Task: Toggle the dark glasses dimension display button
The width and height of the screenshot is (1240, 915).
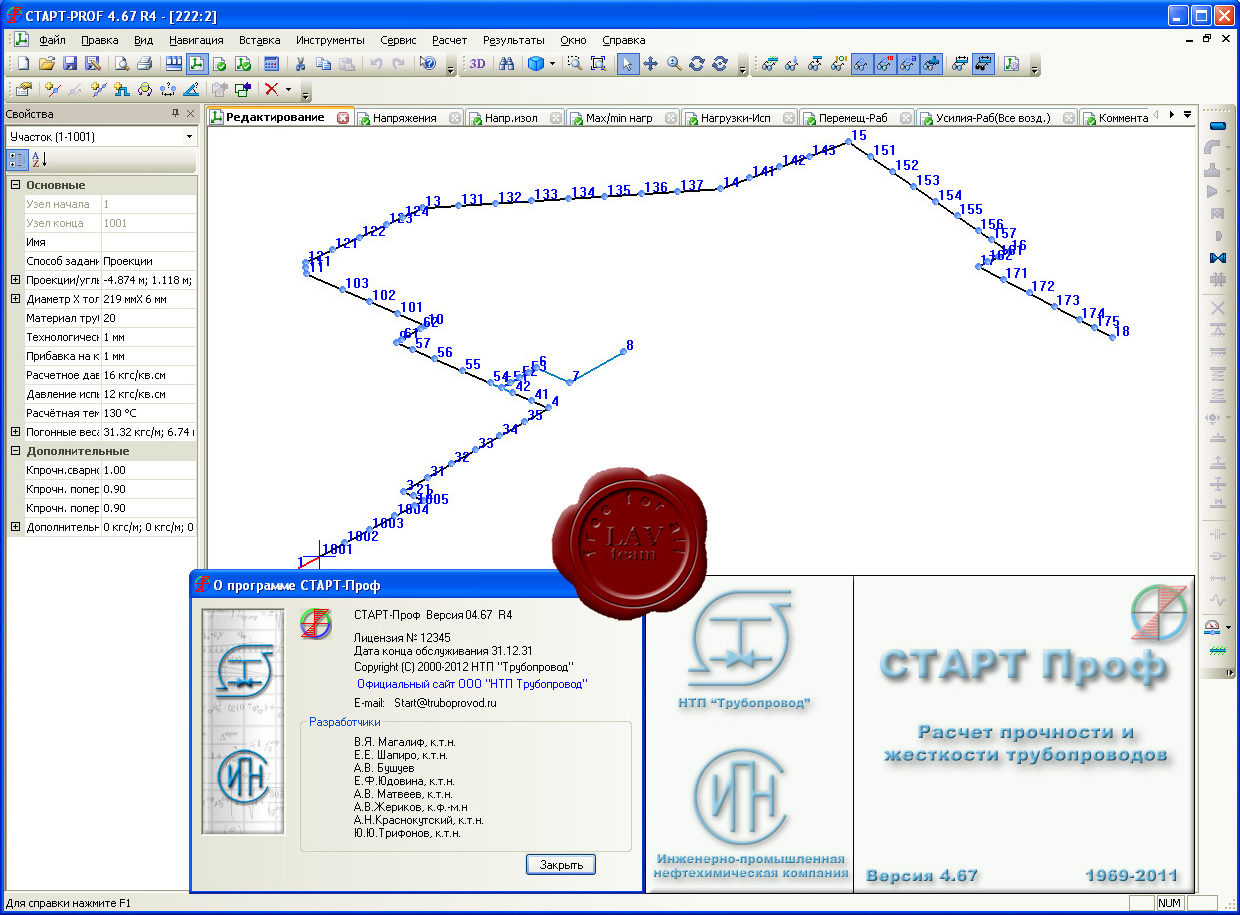Action: point(983,64)
